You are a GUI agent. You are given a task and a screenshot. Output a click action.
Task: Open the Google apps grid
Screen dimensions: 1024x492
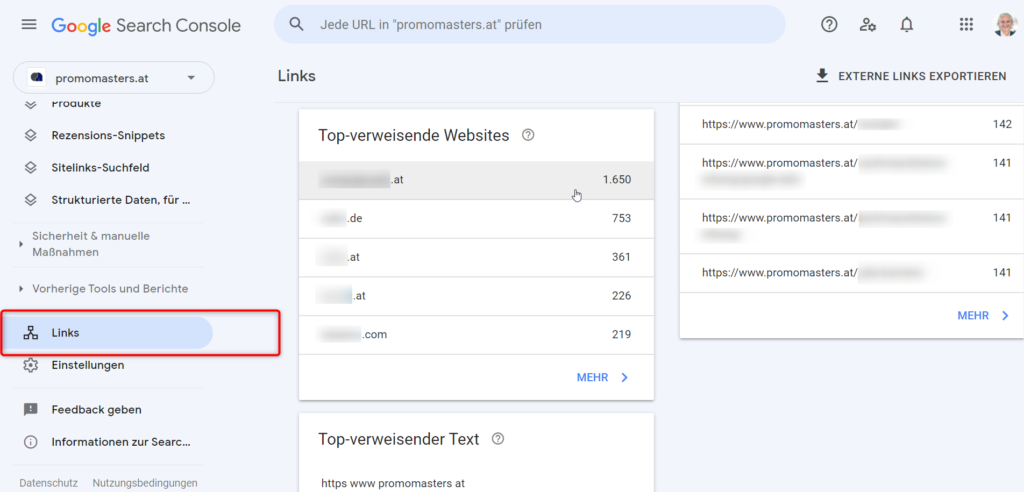coord(966,24)
